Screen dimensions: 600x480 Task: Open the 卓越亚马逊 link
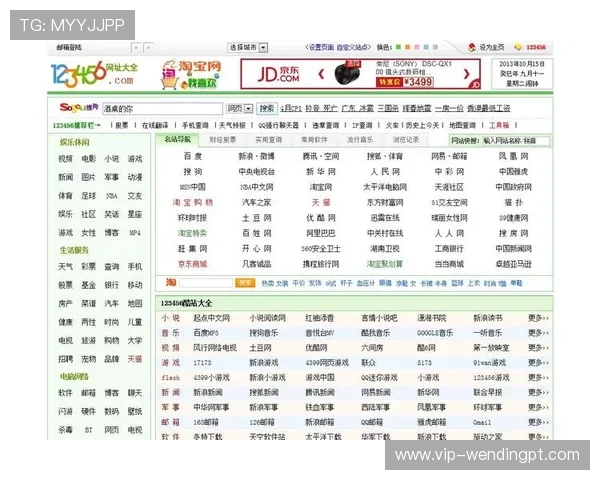pos(514,264)
